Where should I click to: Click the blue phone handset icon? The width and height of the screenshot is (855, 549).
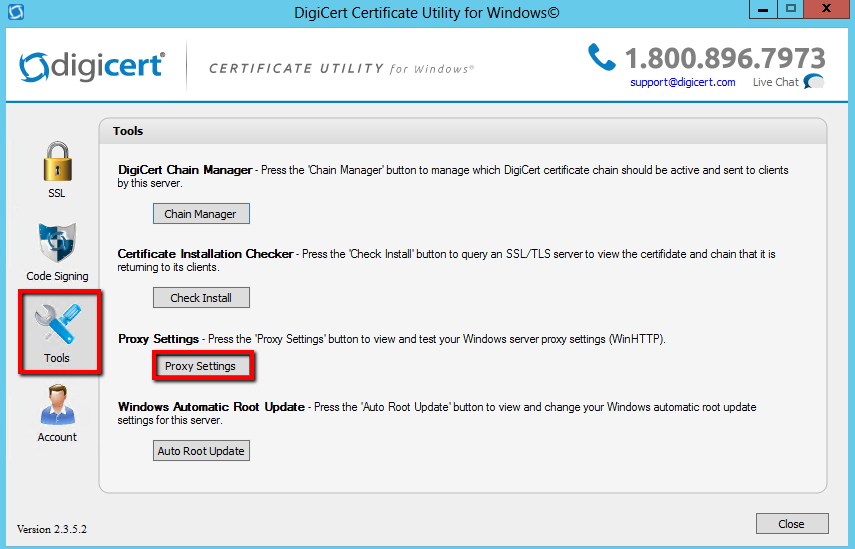tap(602, 57)
